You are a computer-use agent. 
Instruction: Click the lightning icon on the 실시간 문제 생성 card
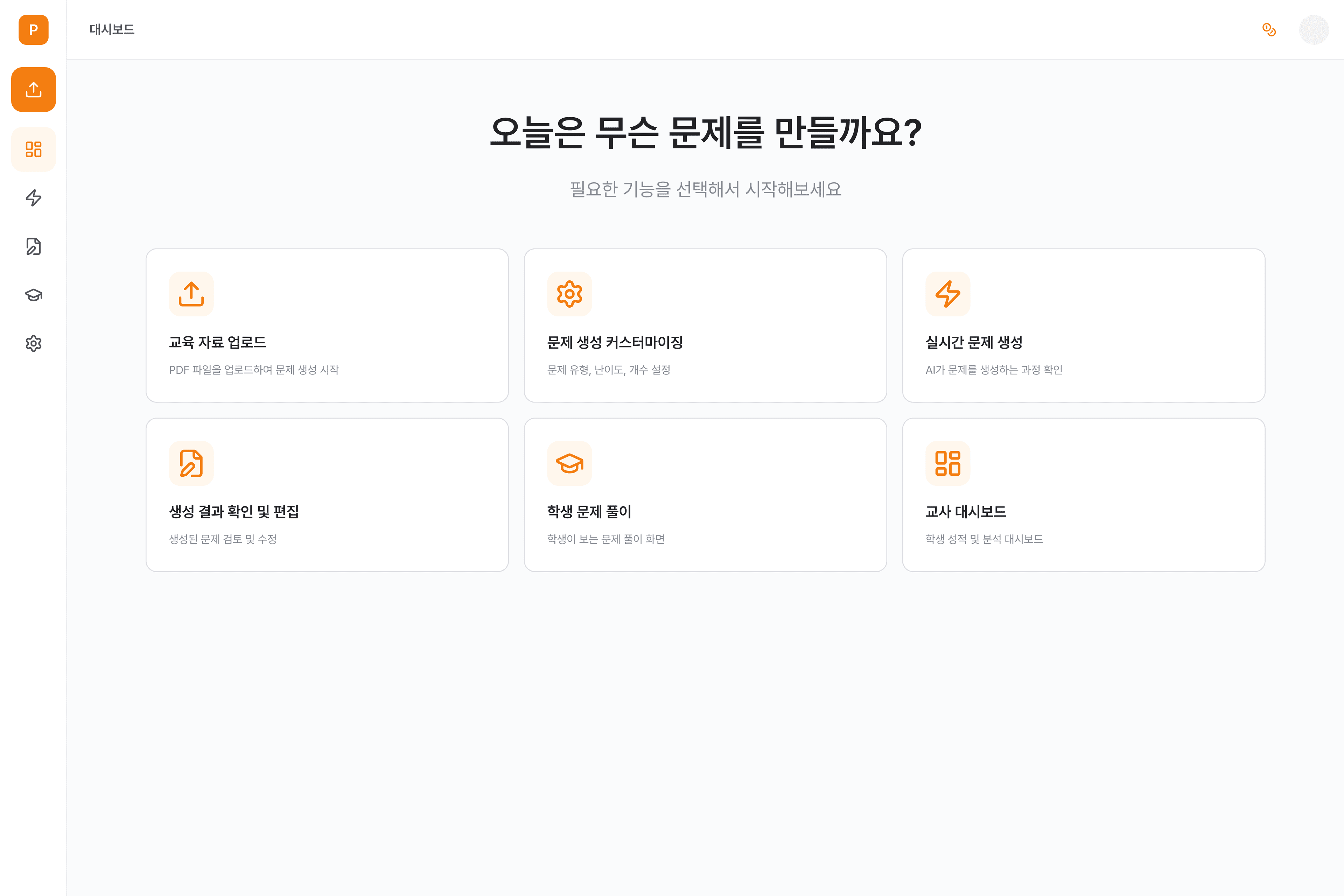click(947, 294)
